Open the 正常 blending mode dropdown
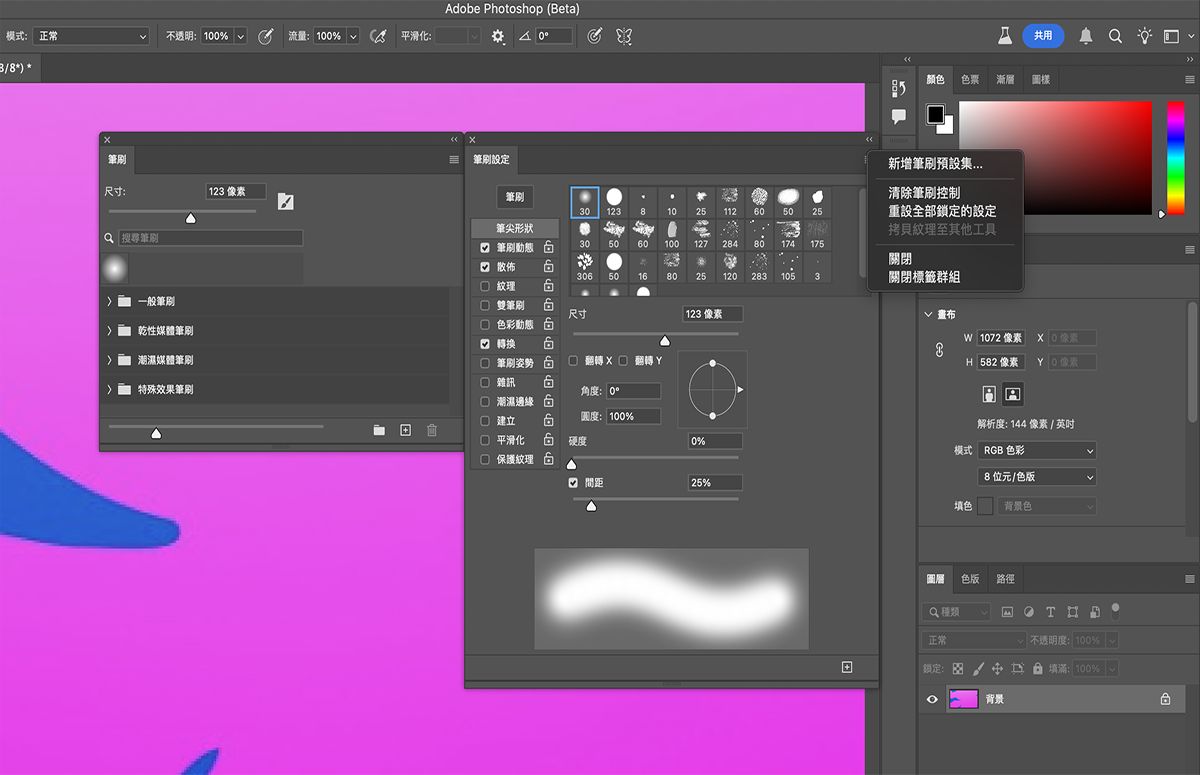1200x775 pixels. [x=90, y=36]
